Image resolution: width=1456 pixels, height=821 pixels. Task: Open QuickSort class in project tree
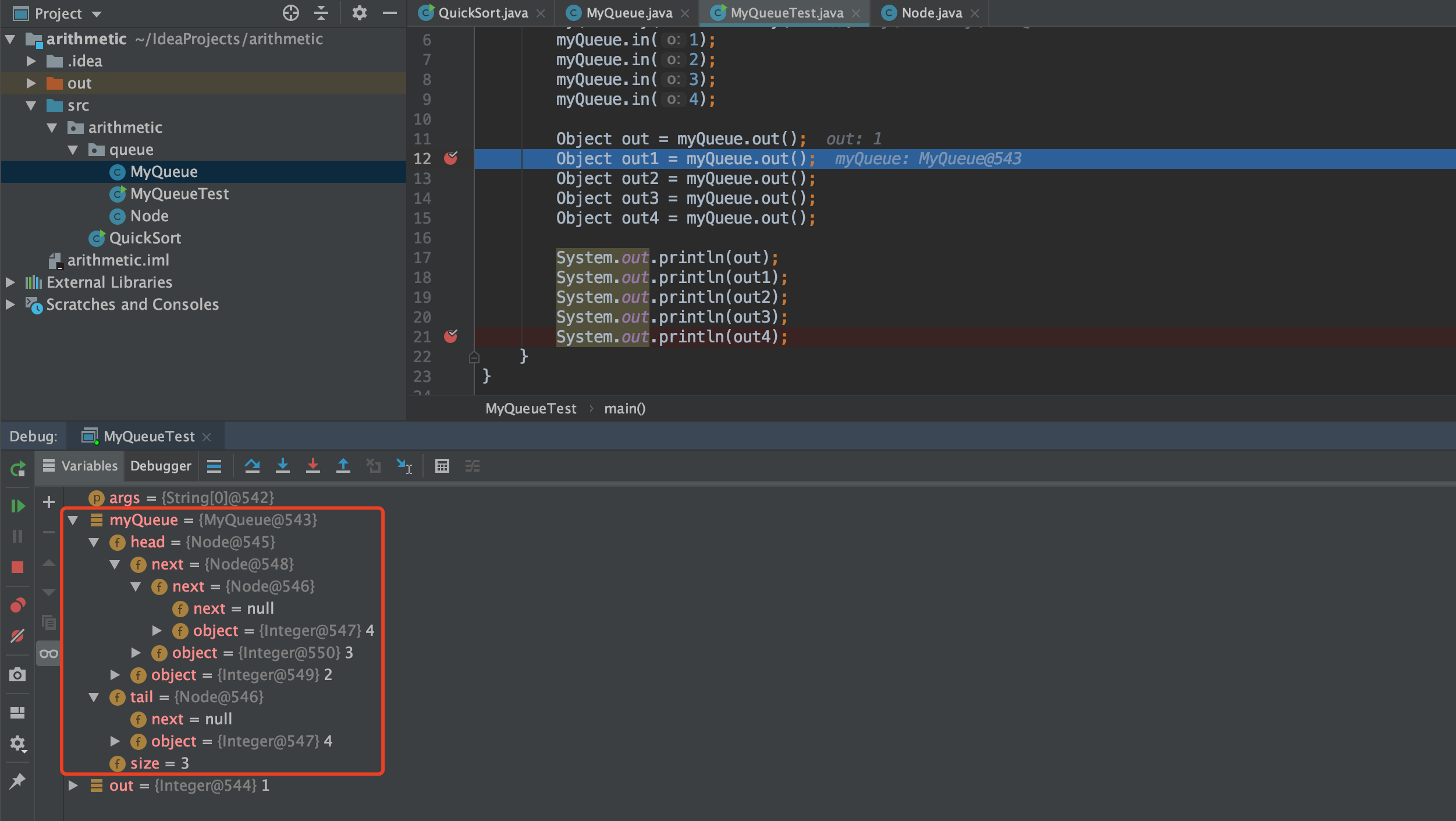pos(145,238)
